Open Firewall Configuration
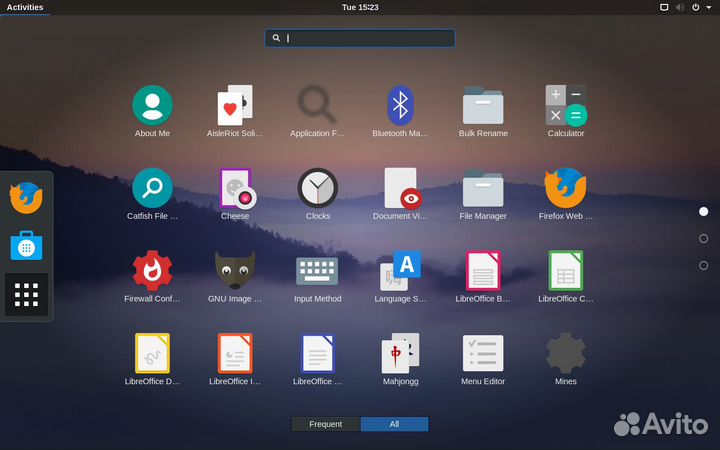720x450 pixels. (152, 276)
